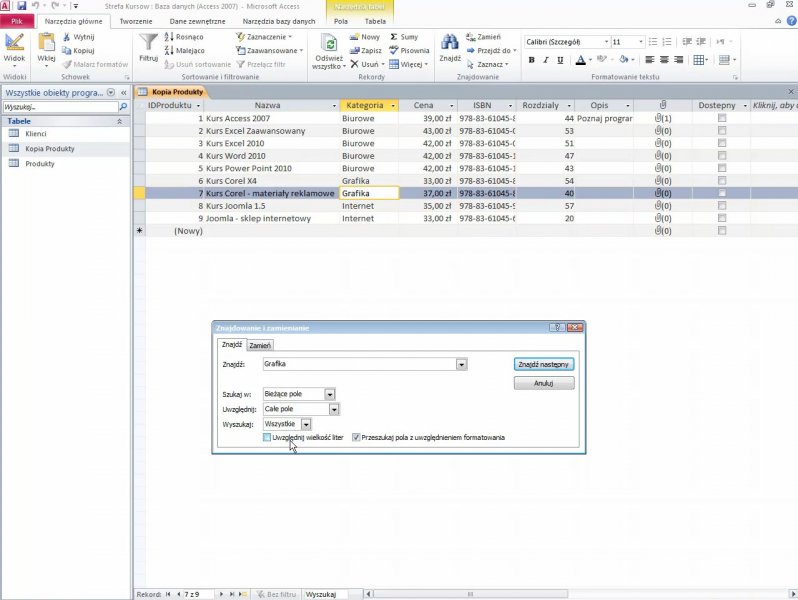The height and width of the screenshot is (600, 798).
Task: Click Odśwież wszystko refresh icon
Action: [x=327, y=43]
